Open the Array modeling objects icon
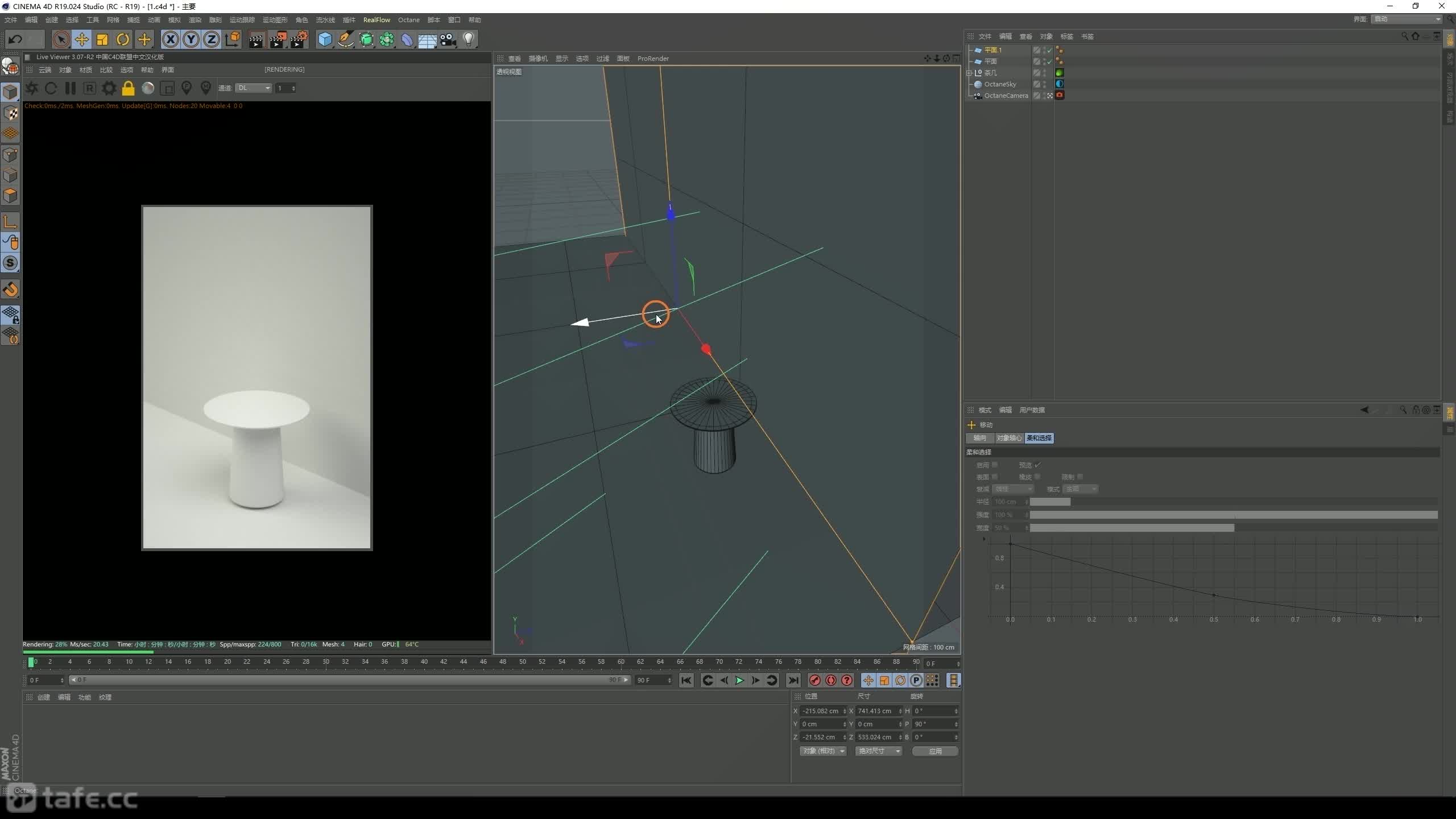The width and height of the screenshot is (1456, 819). click(387, 39)
